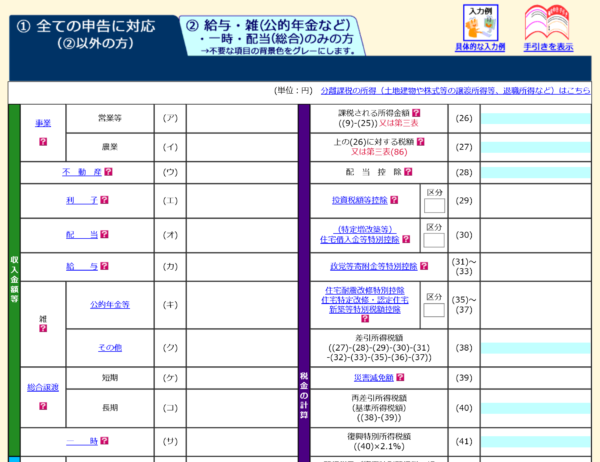Open the 配当 income link
Image resolution: width=600 pixels, height=462 pixels.
coord(82,234)
